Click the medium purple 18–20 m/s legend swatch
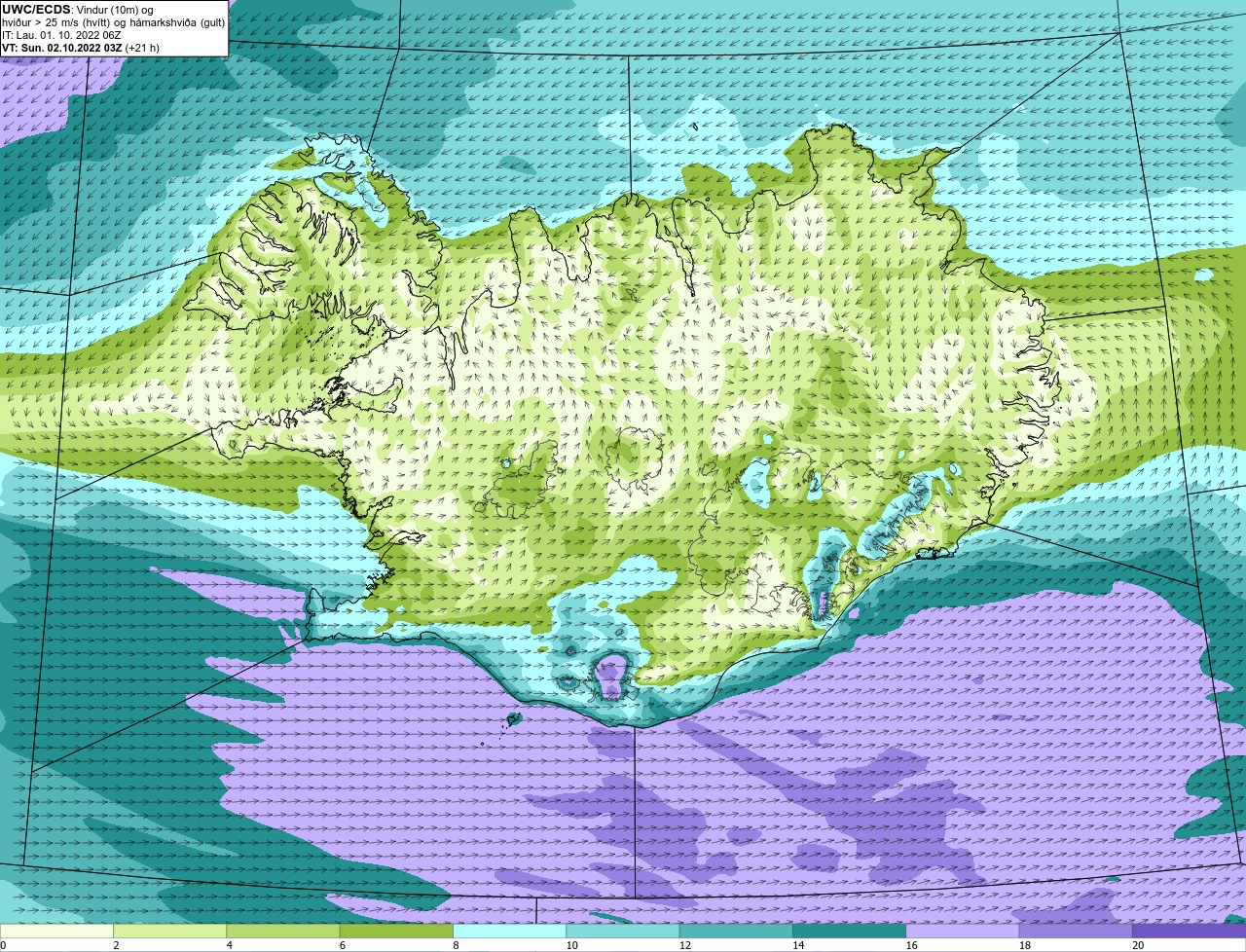Image resolution: width=1246 pixels, height=952 pixels. click(x=1076, y=932)
